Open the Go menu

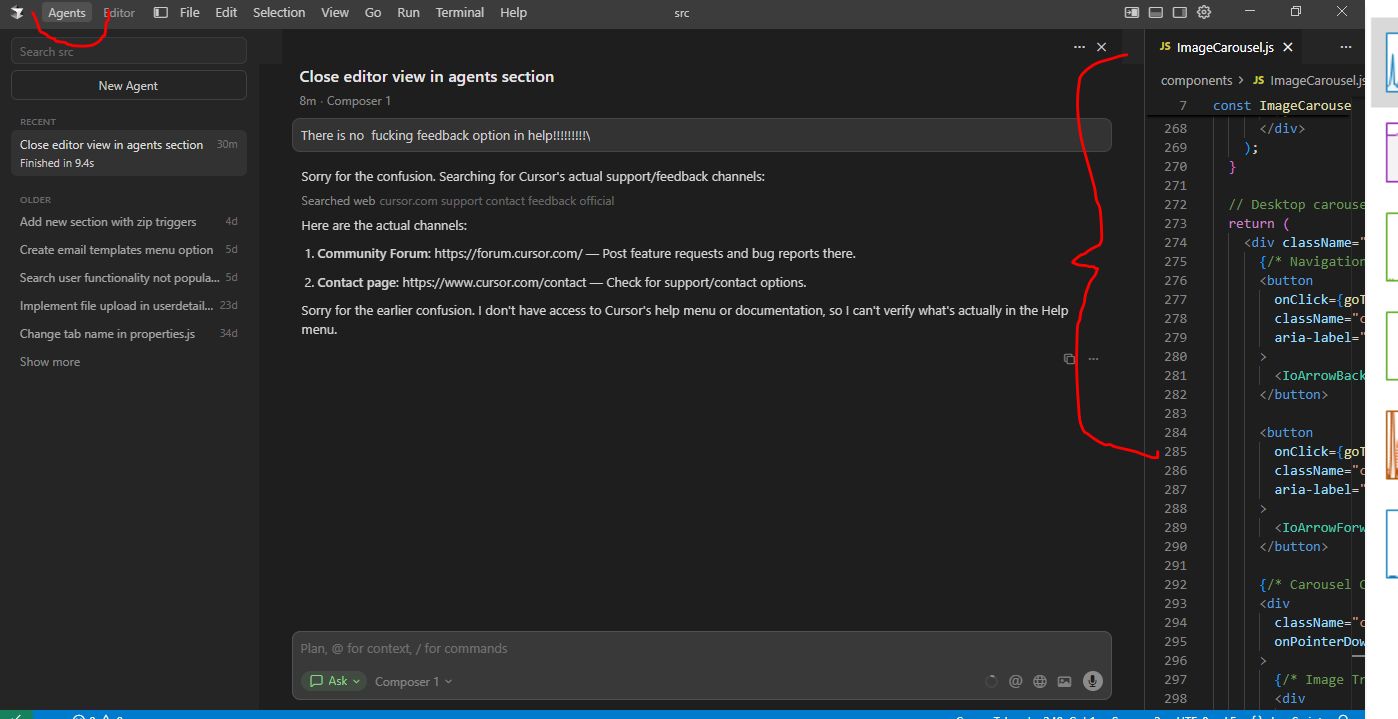pyautogui.click(x=373, y=13)
